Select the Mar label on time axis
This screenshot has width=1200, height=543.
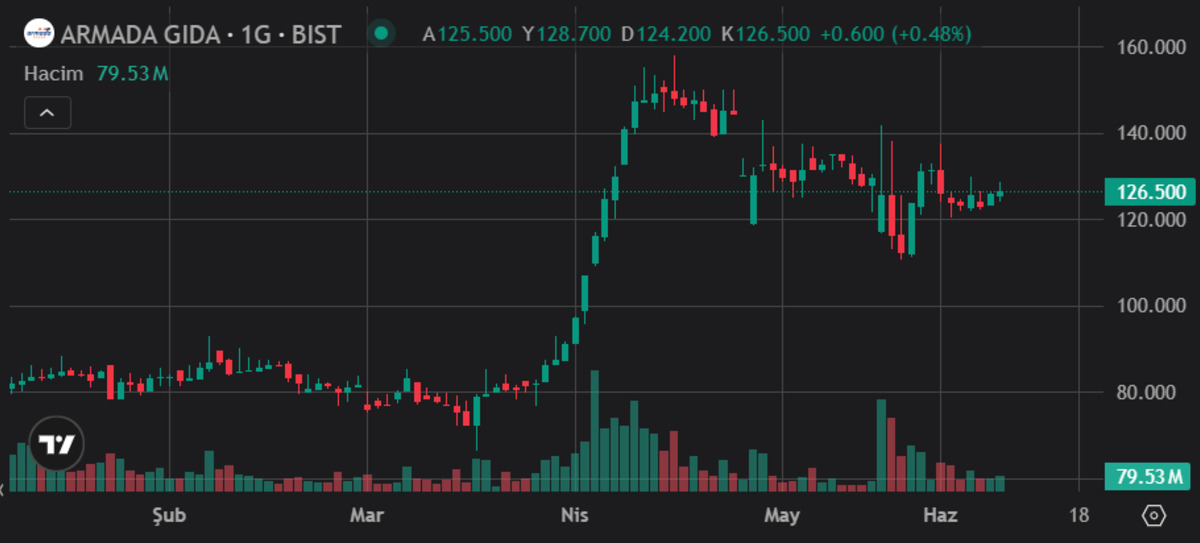367,516
